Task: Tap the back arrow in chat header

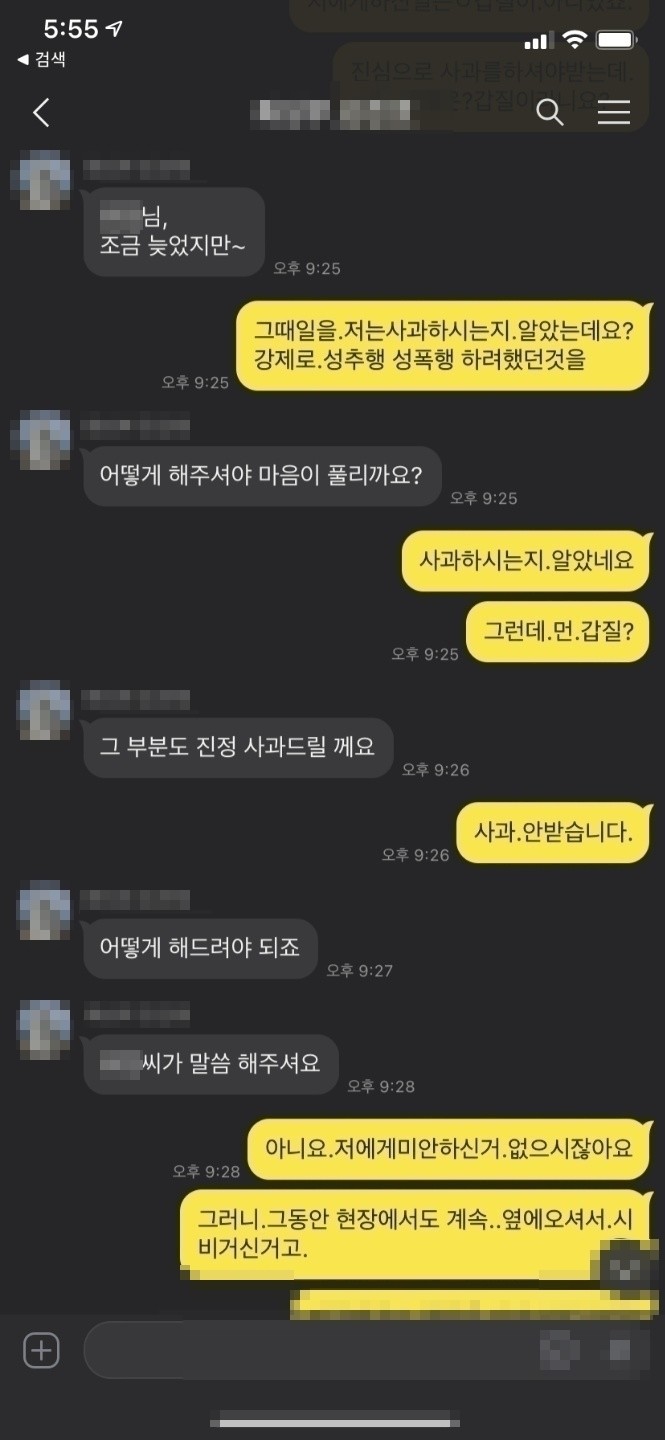Action: (x=41, y=112)
